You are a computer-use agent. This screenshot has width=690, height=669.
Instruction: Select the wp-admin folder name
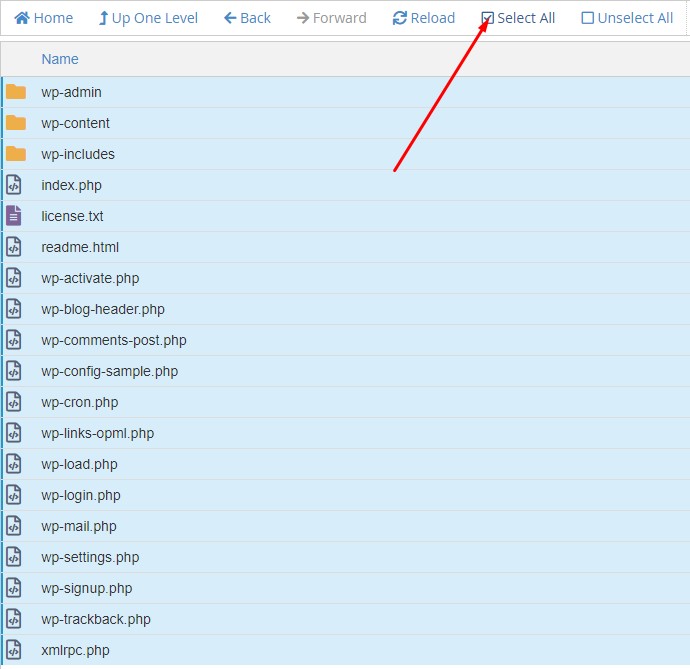click(x=71, y=92)
